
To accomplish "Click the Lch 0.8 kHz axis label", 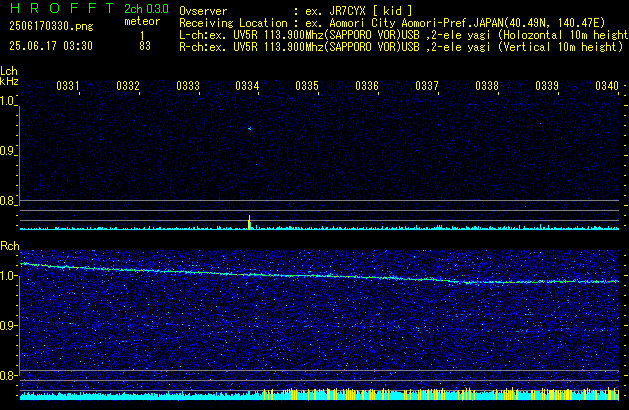I will [x=7, y=201].
